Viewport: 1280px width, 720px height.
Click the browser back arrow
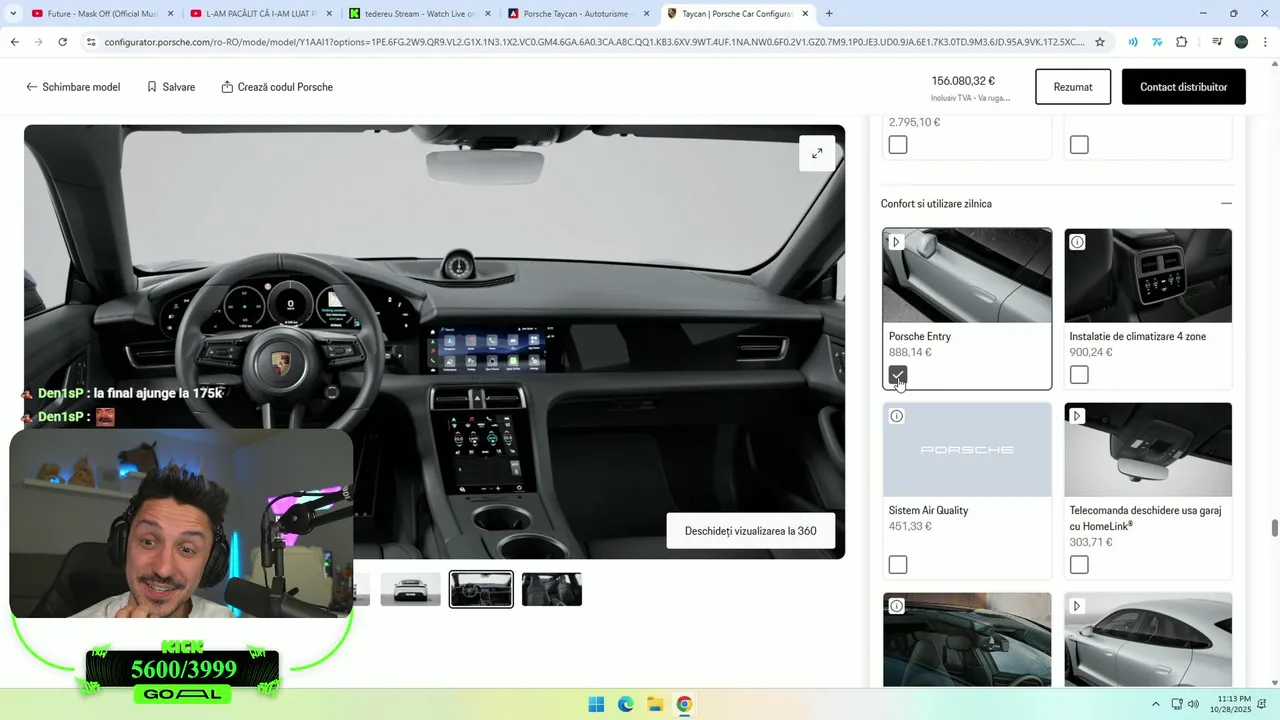pyautogui.click(x=14, y=42)
